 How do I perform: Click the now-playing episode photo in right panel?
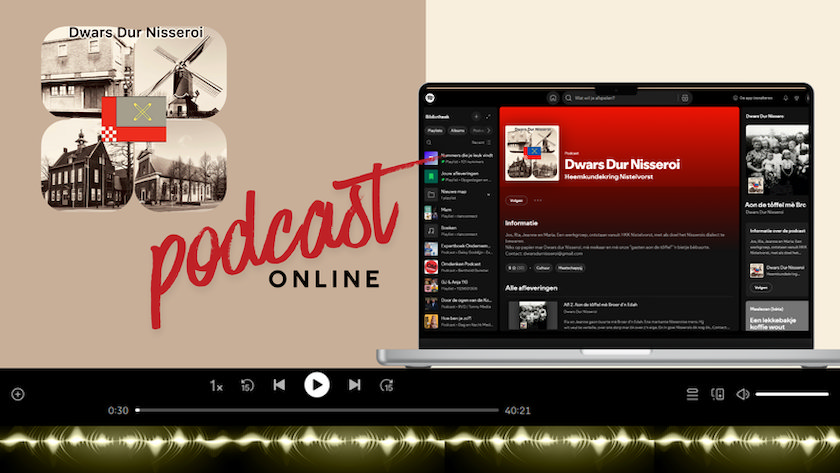point(777,160)
